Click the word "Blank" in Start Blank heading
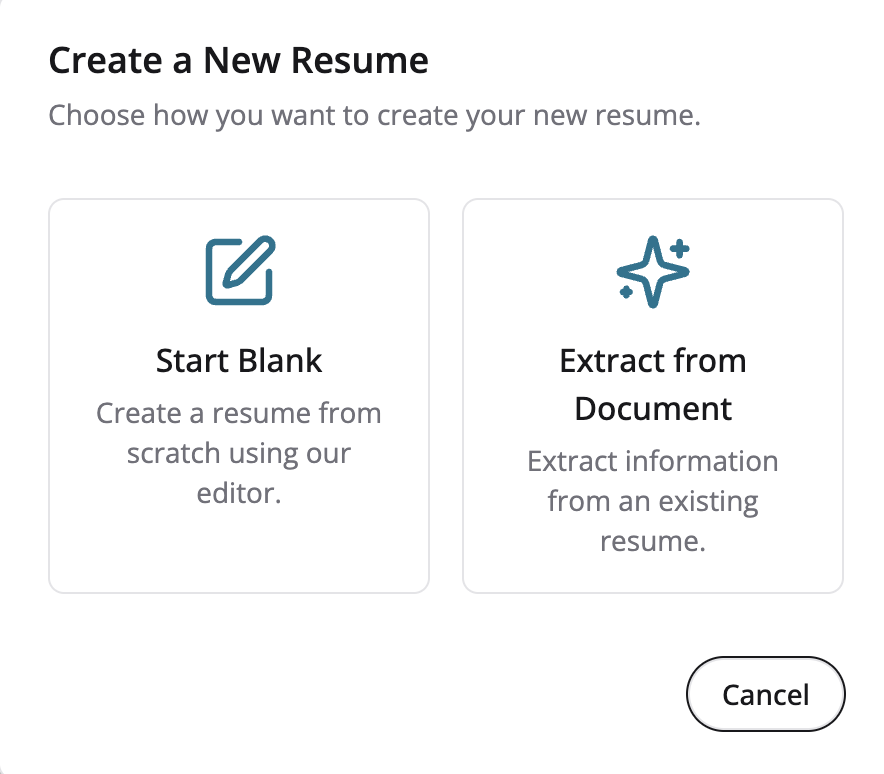The height and width of the screenshot is (774, 884). (282, 361)
